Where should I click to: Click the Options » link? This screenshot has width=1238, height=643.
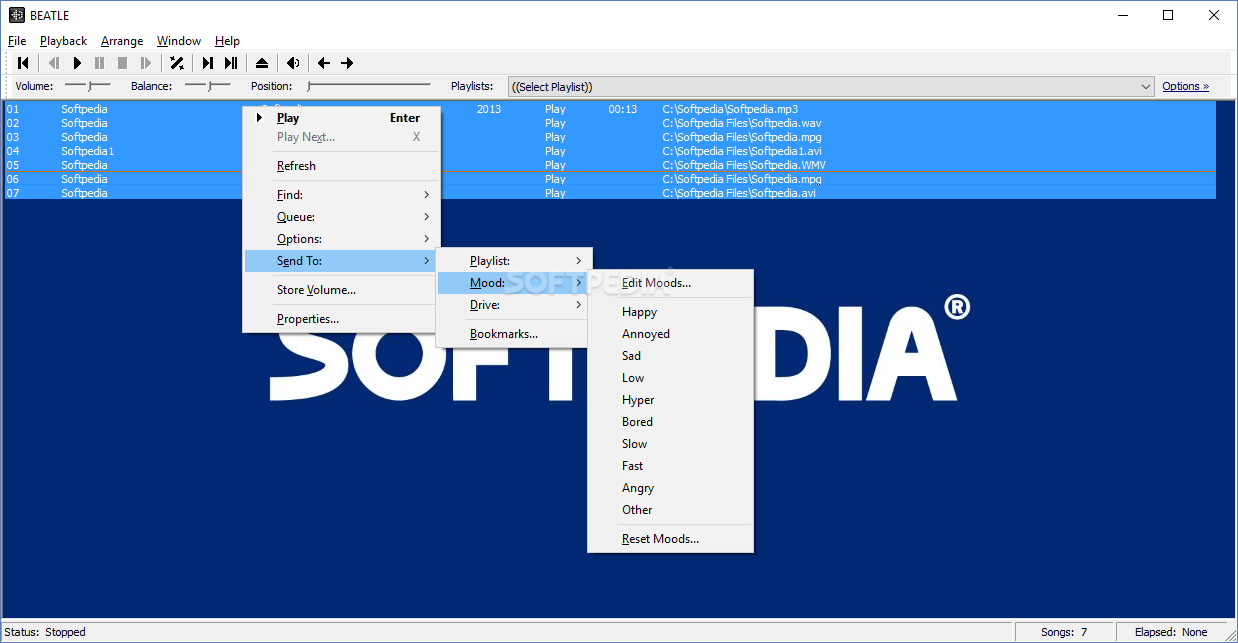point(1185,86)
